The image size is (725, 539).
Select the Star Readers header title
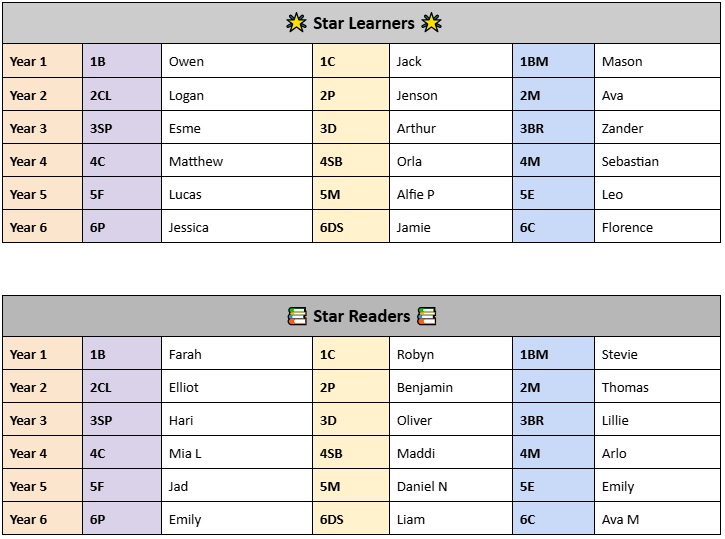[362, 316]
